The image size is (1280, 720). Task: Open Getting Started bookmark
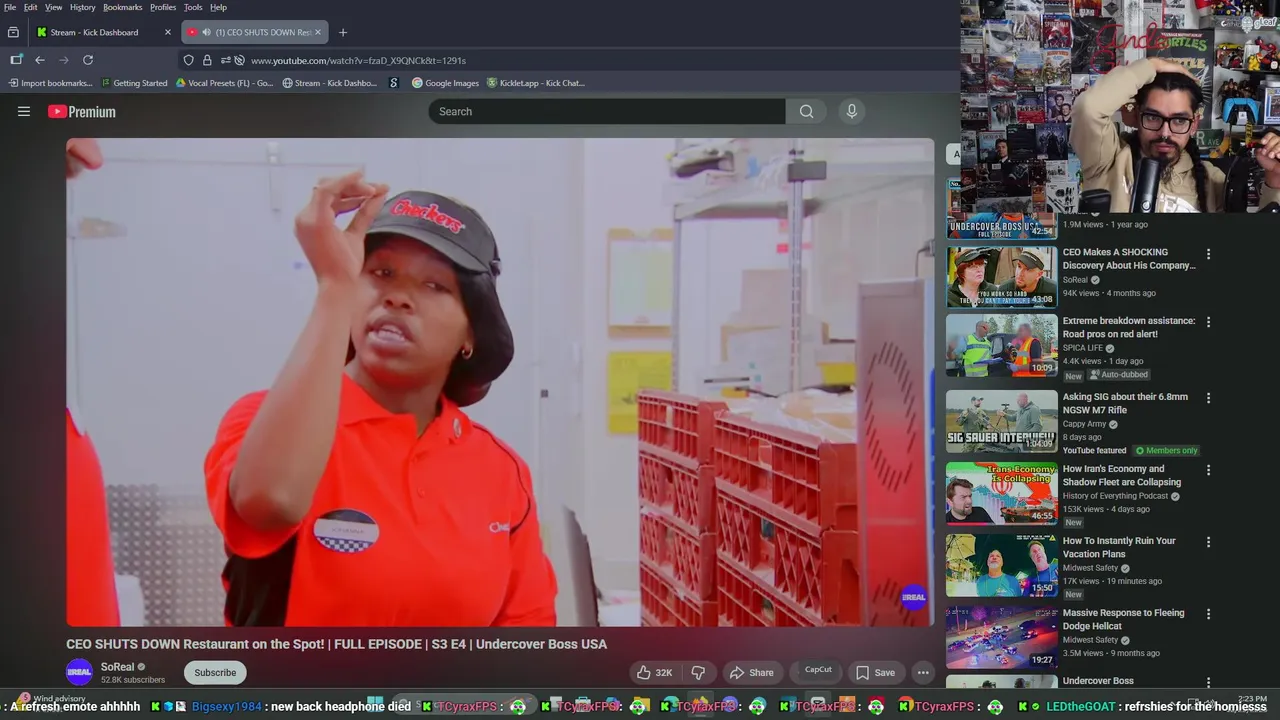tap(134, 83)
